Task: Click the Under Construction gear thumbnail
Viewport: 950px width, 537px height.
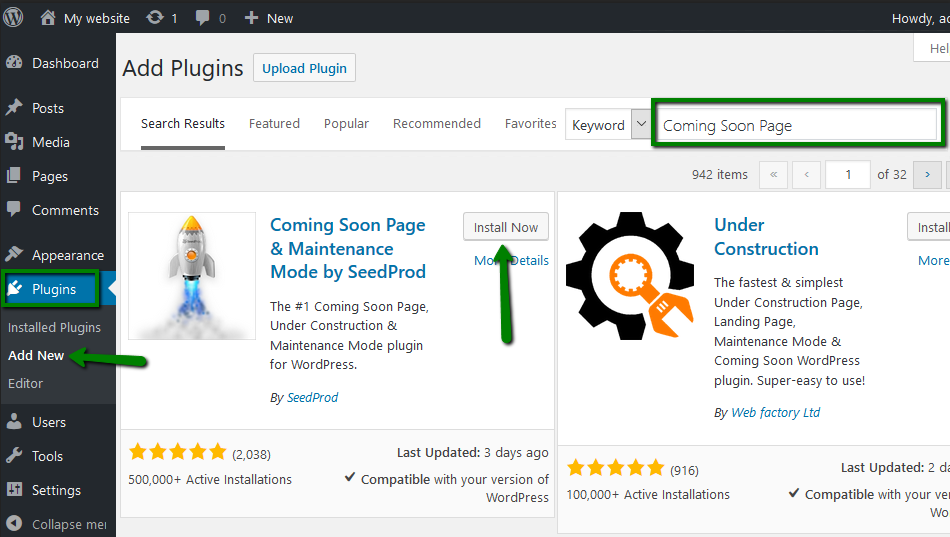Action: point(630,276)
